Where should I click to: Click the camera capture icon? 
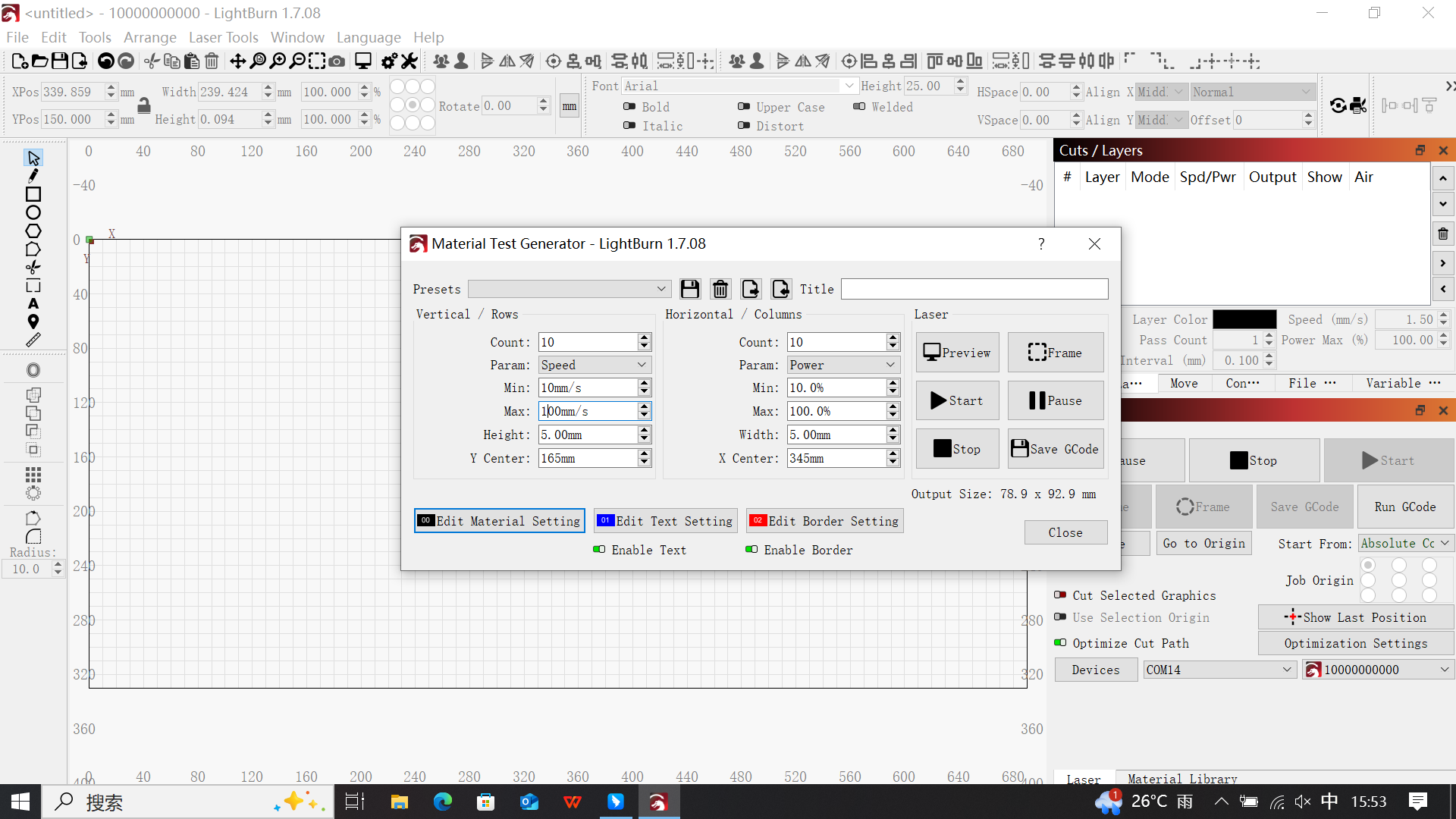point(337,61)
